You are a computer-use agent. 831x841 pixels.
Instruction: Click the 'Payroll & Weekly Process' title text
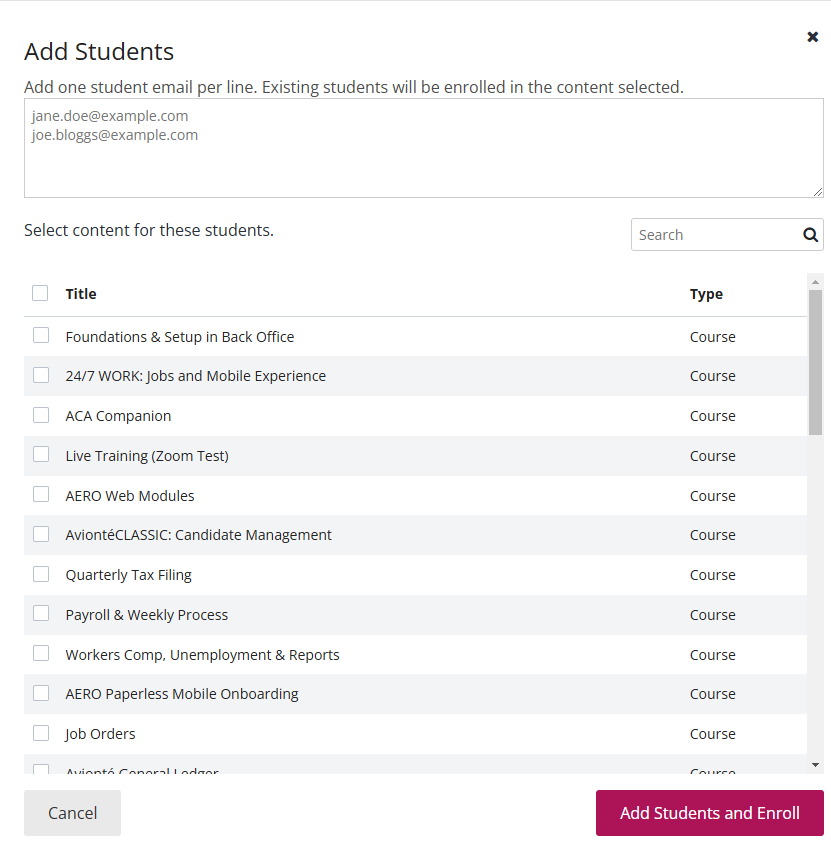click(146, 615)
